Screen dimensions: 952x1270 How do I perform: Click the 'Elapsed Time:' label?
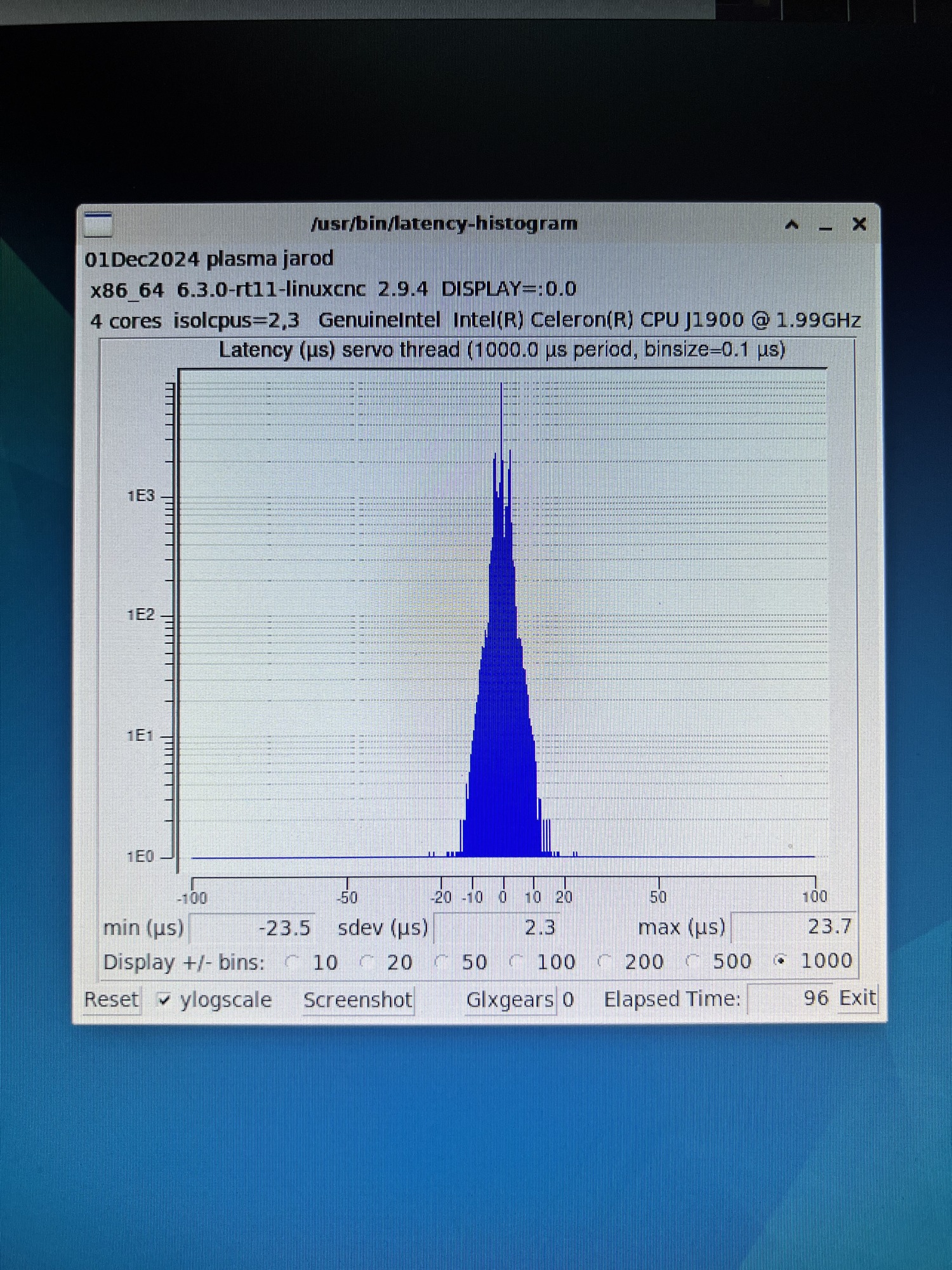(x=672, y=999)
